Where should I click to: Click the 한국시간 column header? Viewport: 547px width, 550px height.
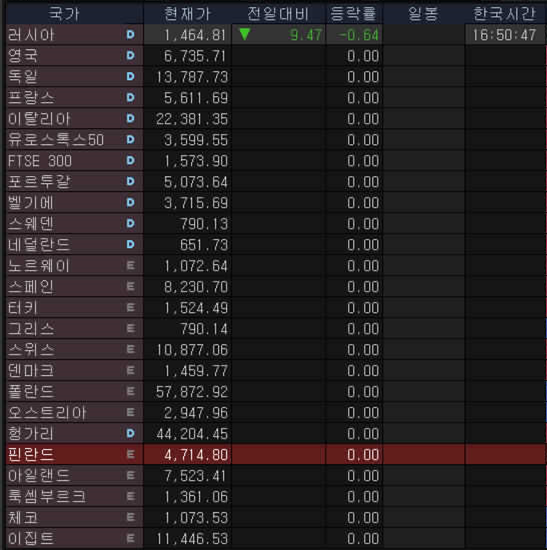click(505, 14)
